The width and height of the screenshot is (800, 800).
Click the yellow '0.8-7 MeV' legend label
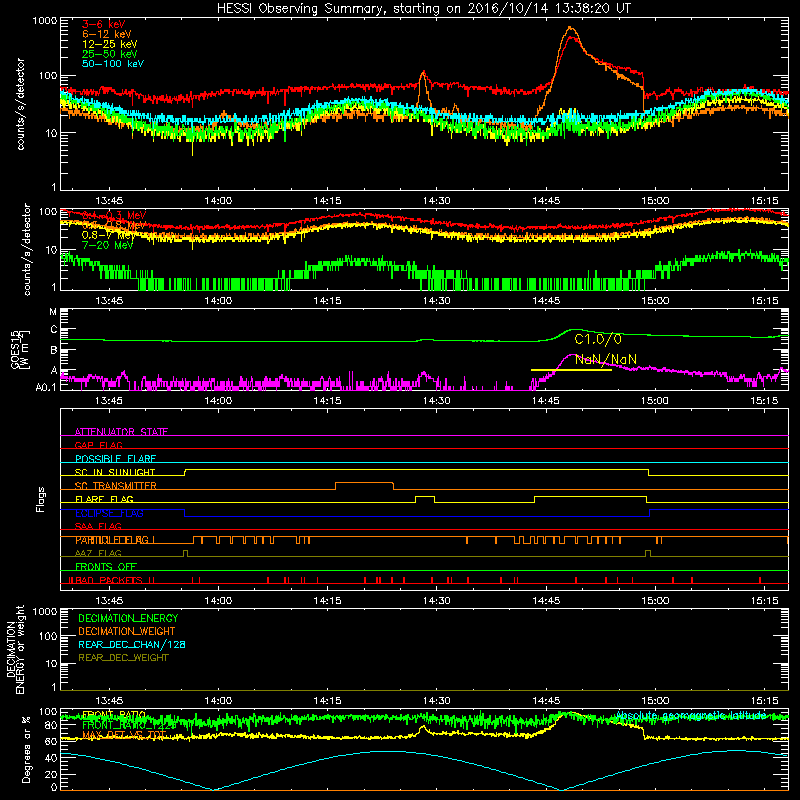107,235
